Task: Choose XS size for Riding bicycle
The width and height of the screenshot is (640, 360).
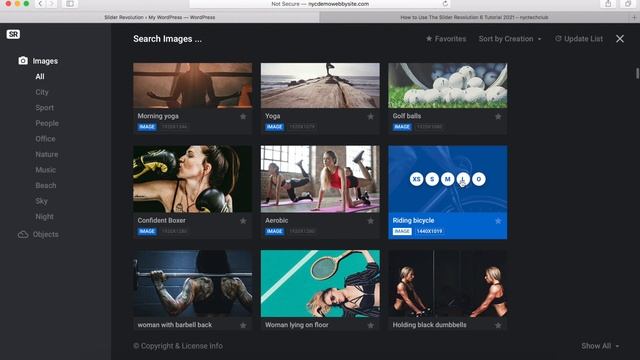Action: (x=416, y=179)
